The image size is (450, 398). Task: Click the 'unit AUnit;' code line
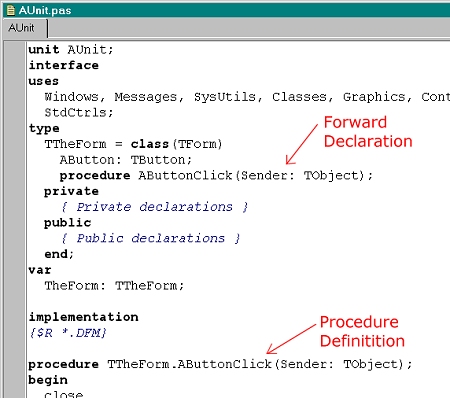71,50
